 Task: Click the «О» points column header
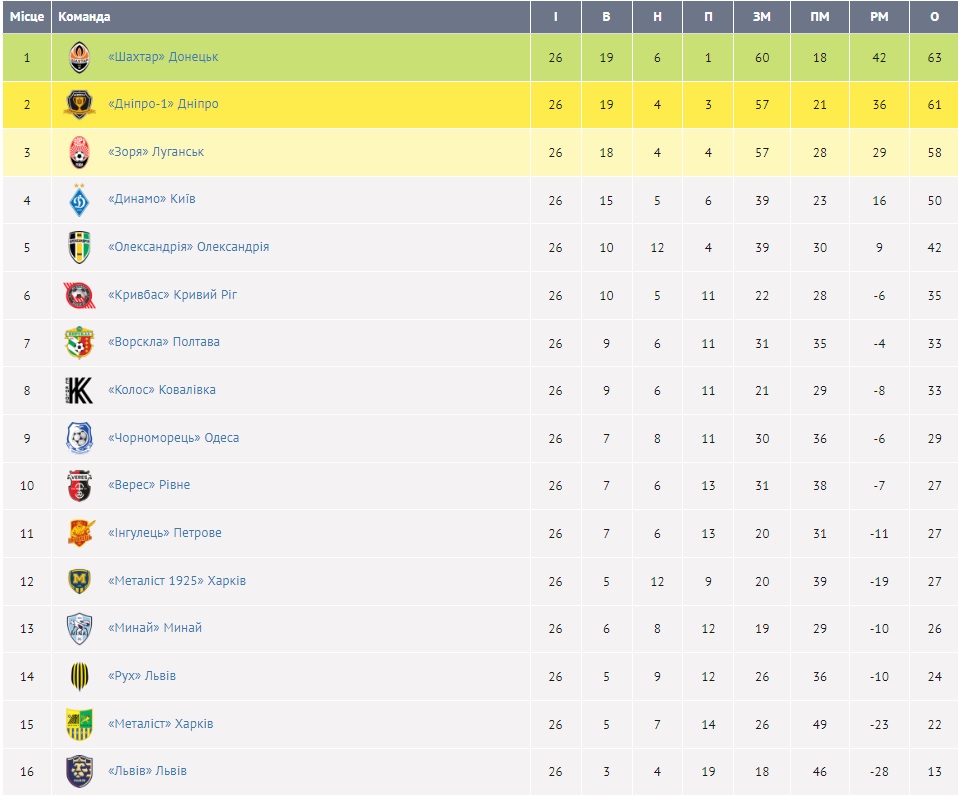click(934, 17)
